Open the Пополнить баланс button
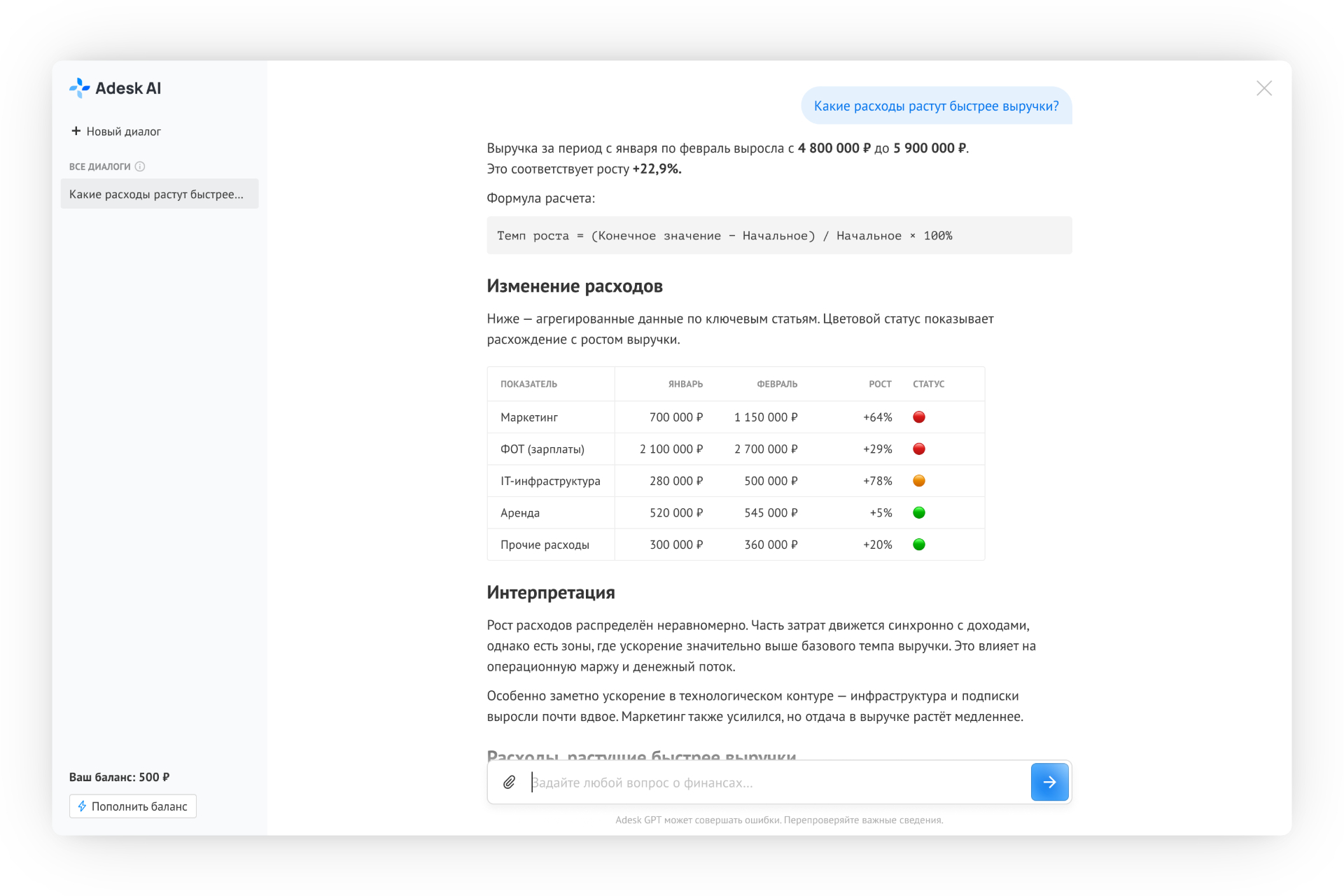Screen dimensions: 1344x896 (133, 806)
